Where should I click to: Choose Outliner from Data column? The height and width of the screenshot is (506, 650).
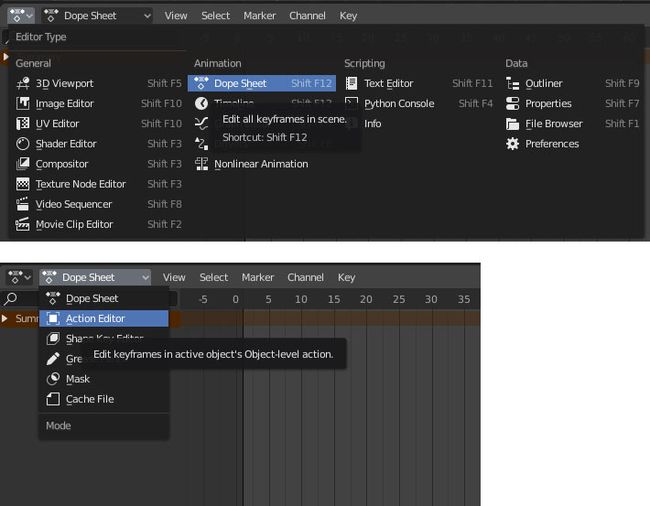point(572,83)
